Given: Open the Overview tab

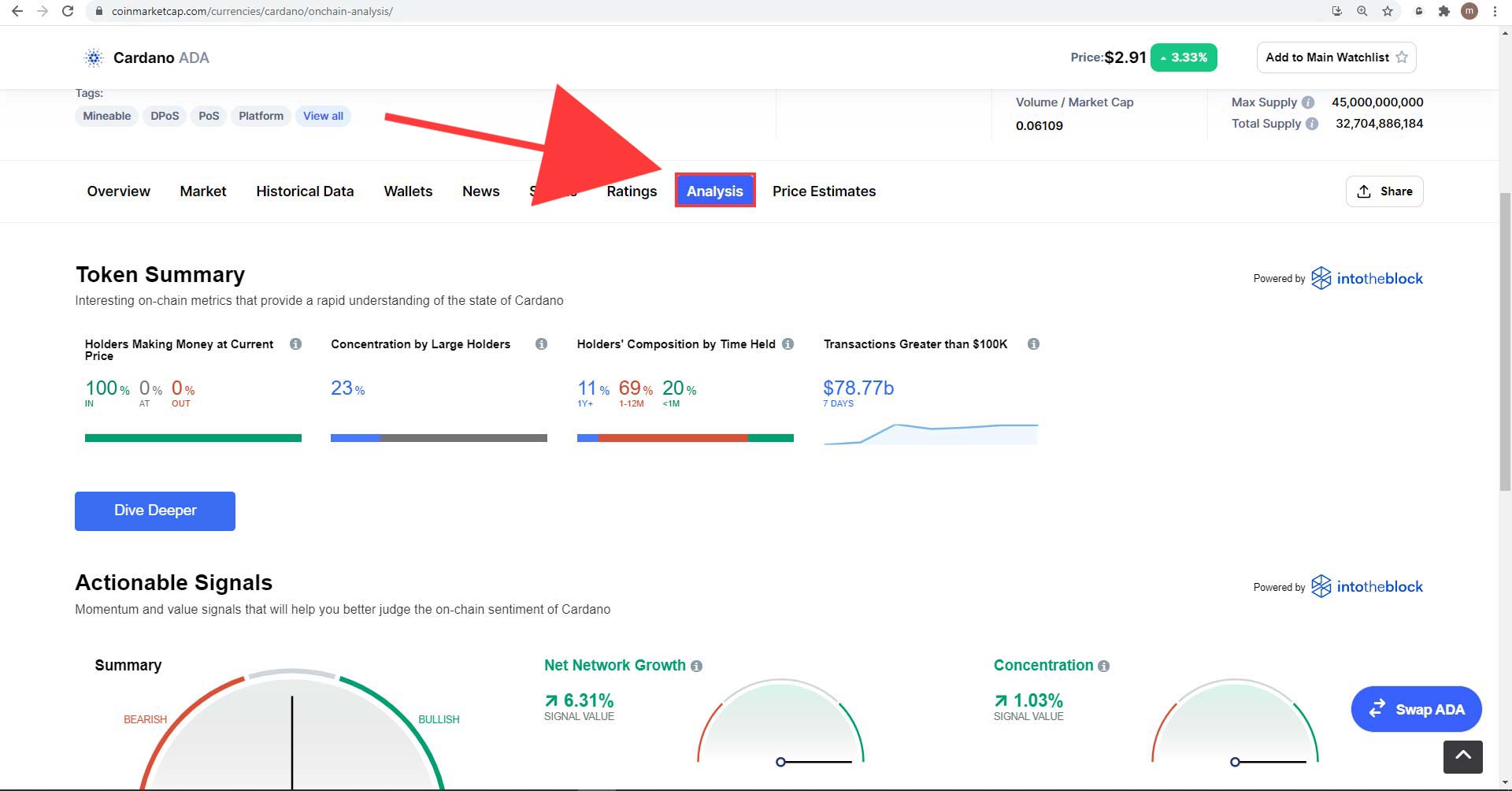Looking at the screenshot, I should coord(118,191).
